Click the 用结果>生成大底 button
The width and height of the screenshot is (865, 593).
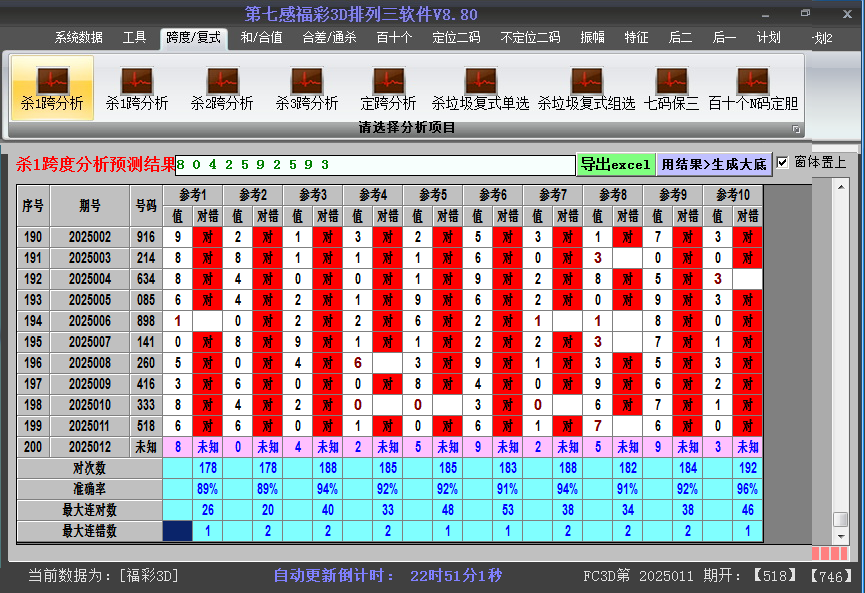coord(714,164)
